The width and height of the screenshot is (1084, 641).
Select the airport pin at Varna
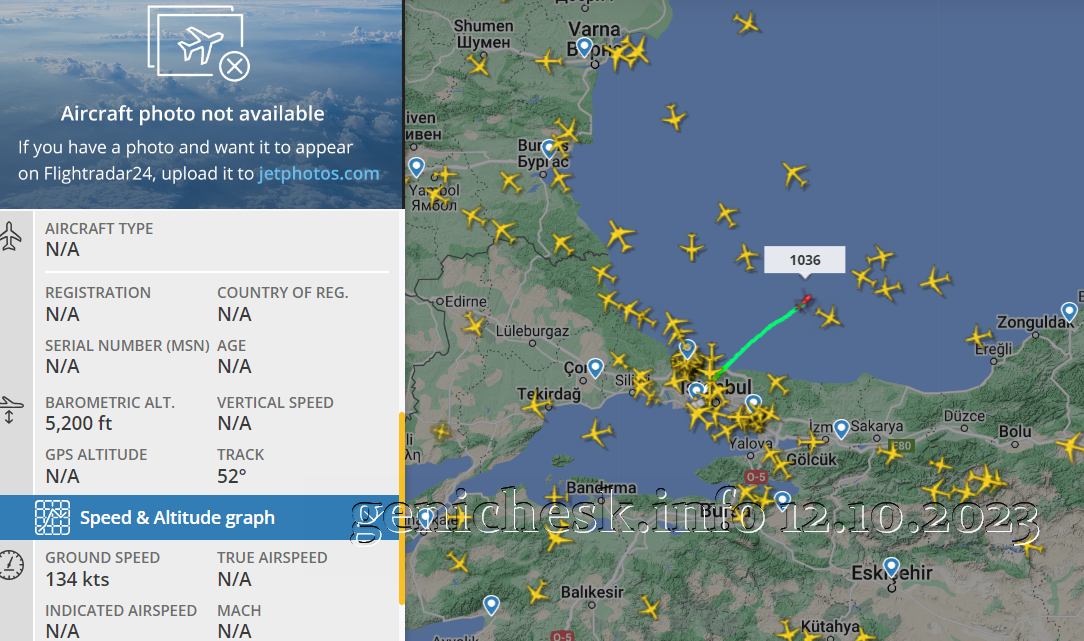coord(584,47)
